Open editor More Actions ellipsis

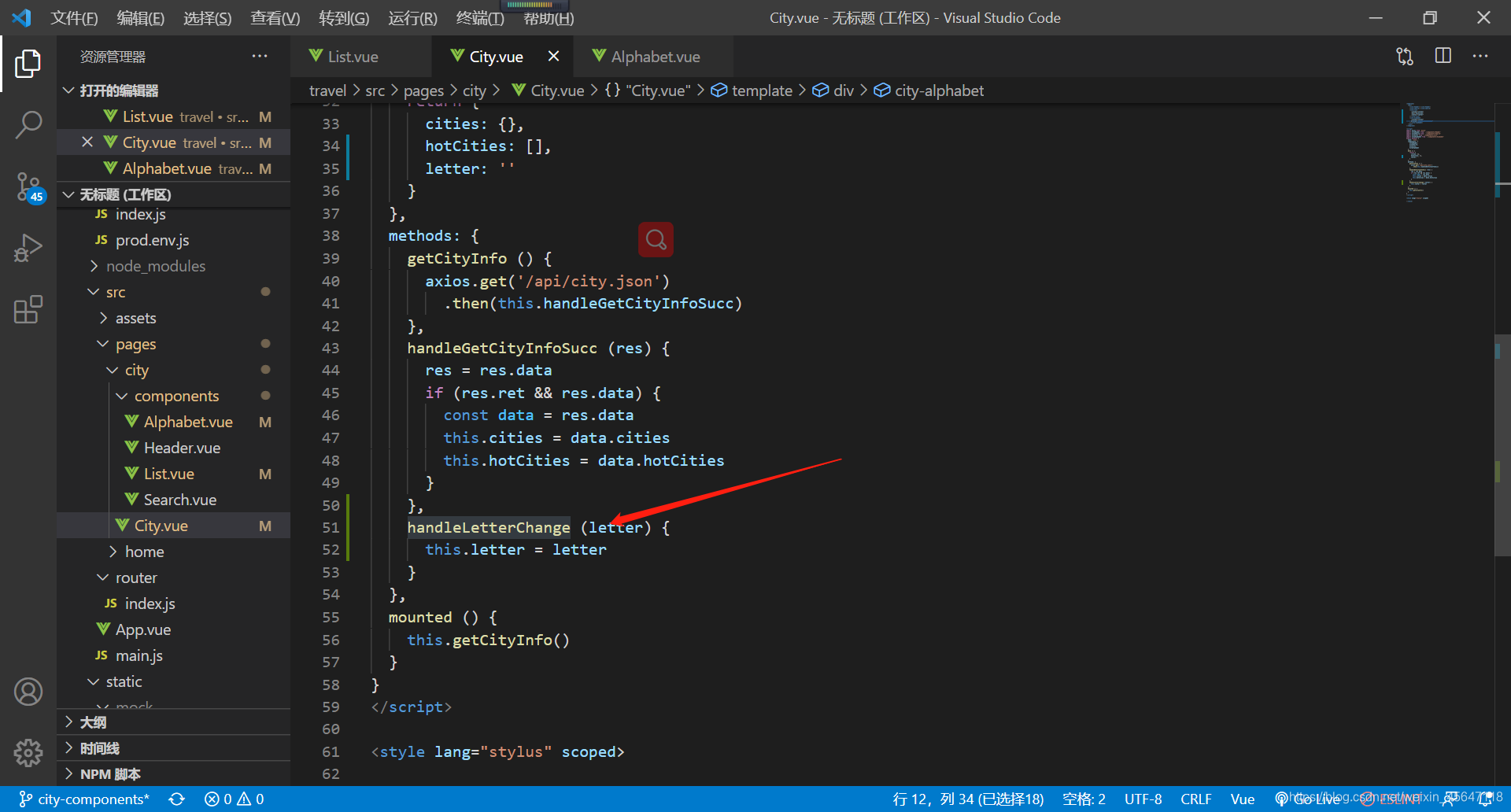1480,57
